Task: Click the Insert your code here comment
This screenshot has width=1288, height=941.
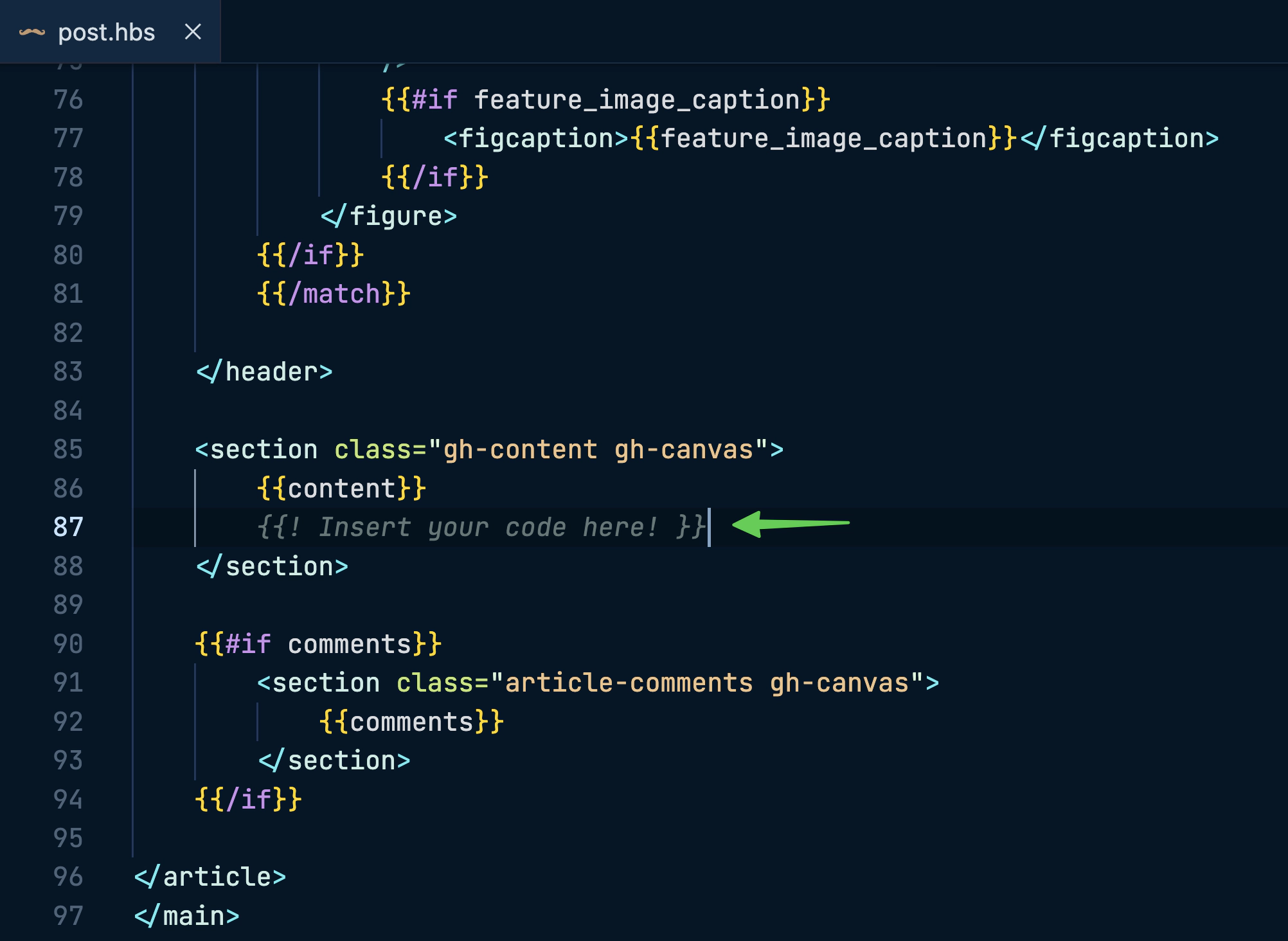Action: (482, 527)
